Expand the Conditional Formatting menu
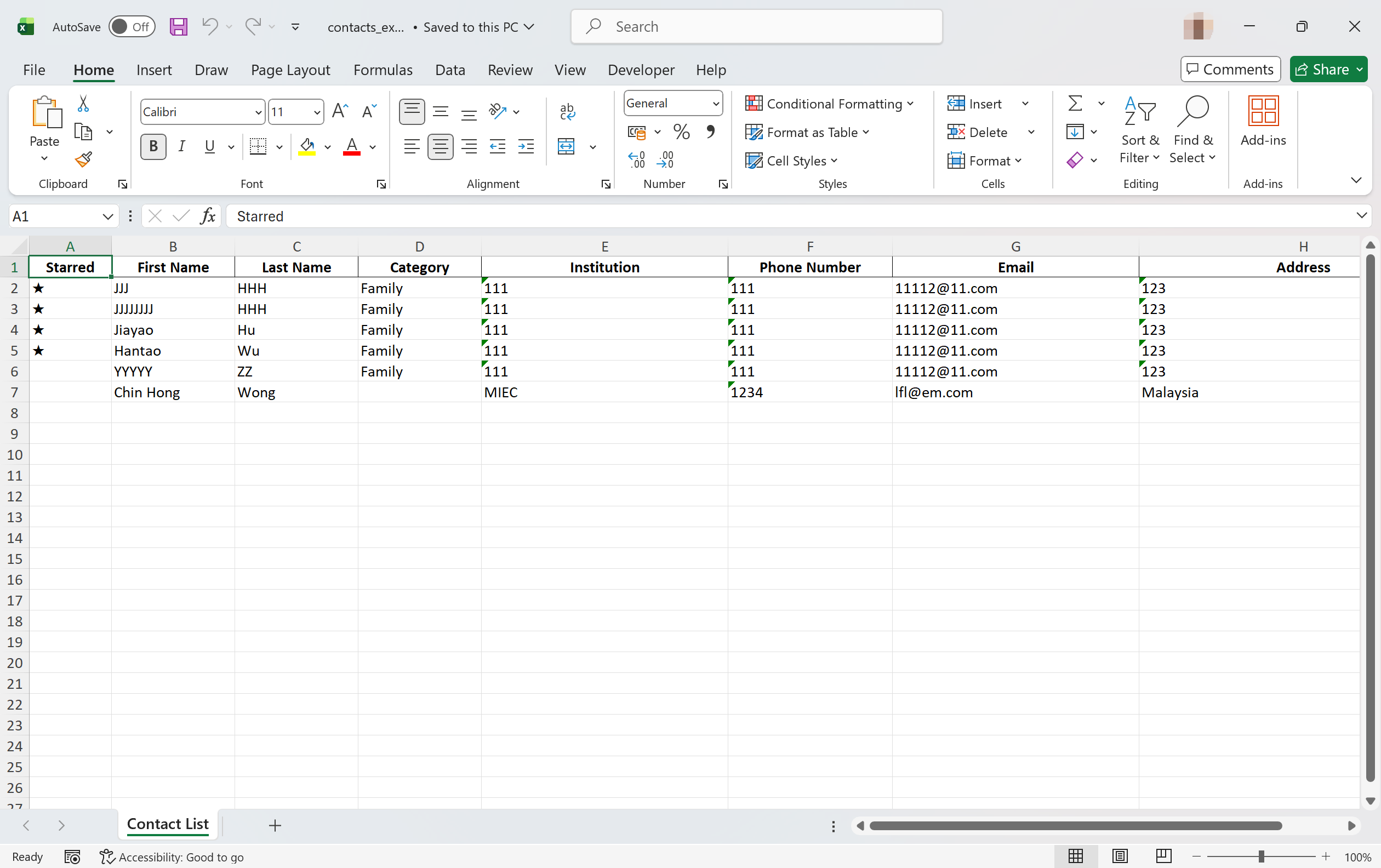Screen dimensions: 1381x868 point(828,104)
